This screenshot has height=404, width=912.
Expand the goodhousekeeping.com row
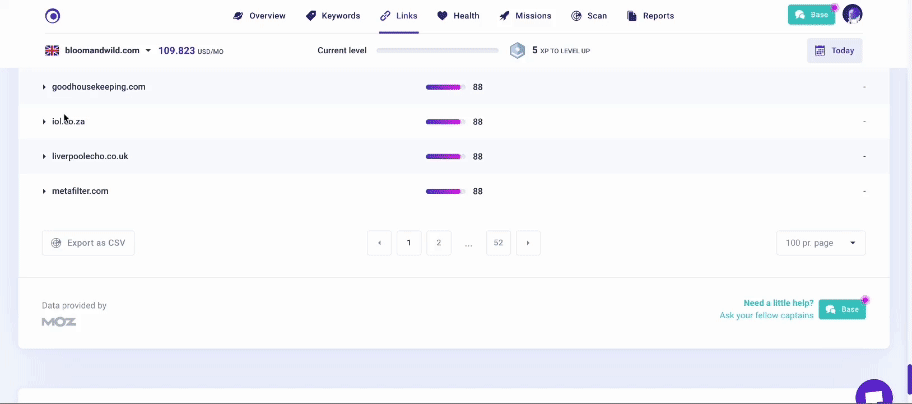(44, 87)
